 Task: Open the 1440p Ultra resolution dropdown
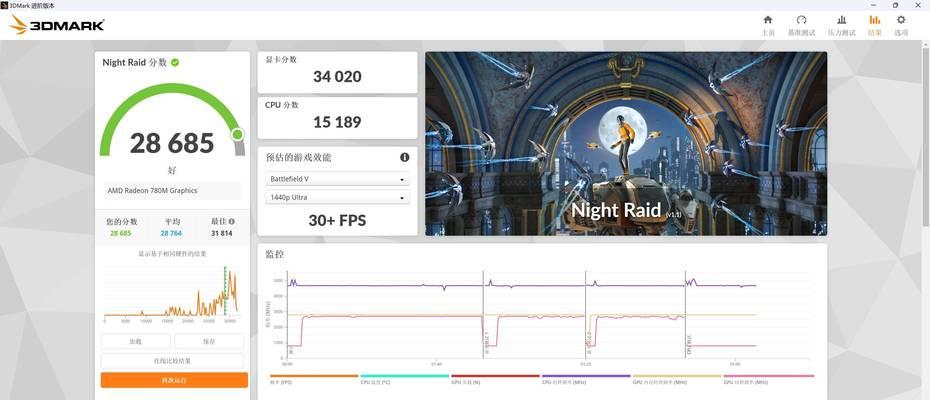click(x=337, y=197)
